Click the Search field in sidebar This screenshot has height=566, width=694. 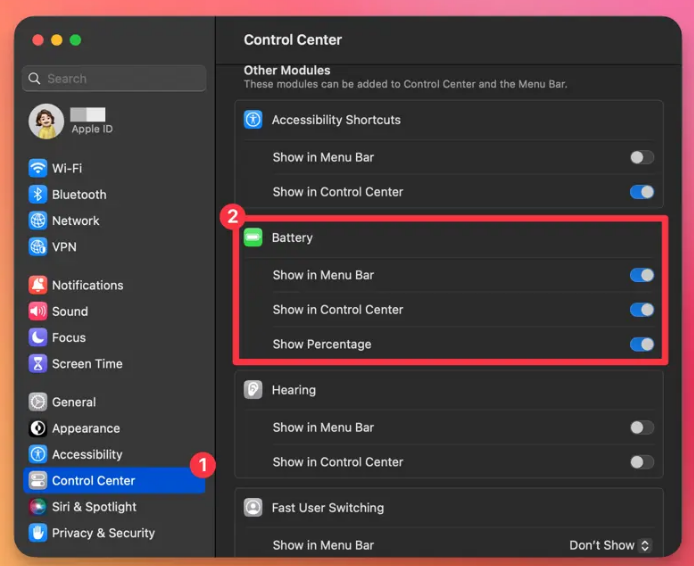[x=114, y=78]
